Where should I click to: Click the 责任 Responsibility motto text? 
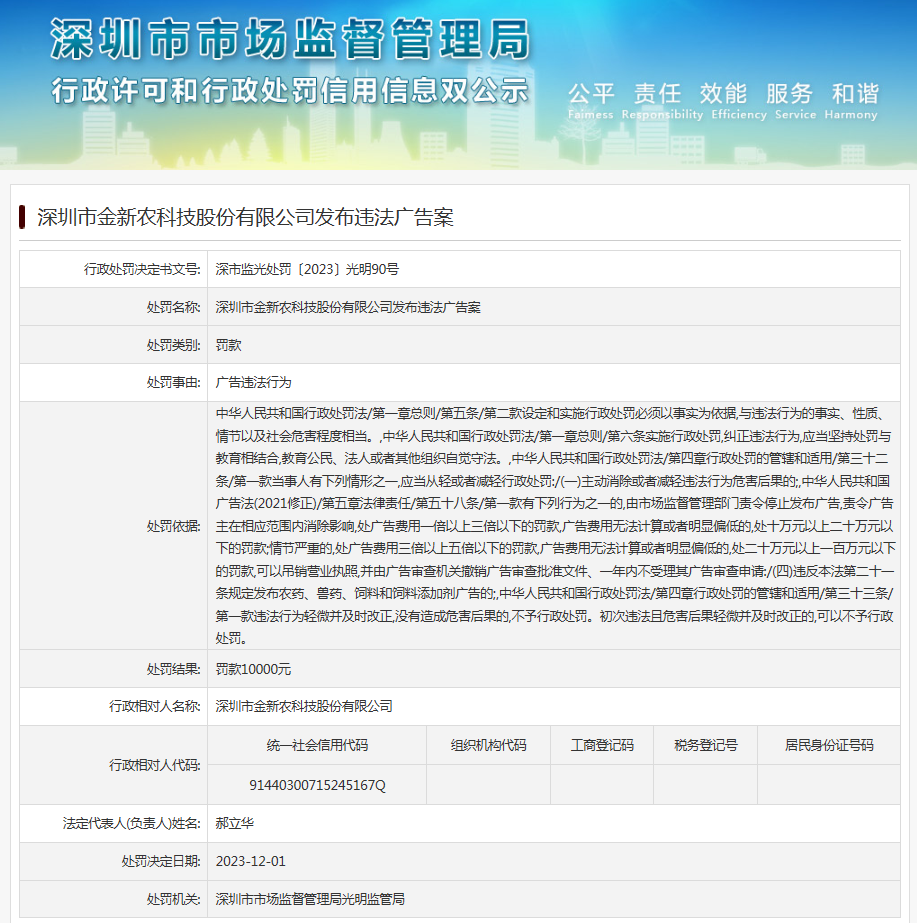click(x=662, y=101)
